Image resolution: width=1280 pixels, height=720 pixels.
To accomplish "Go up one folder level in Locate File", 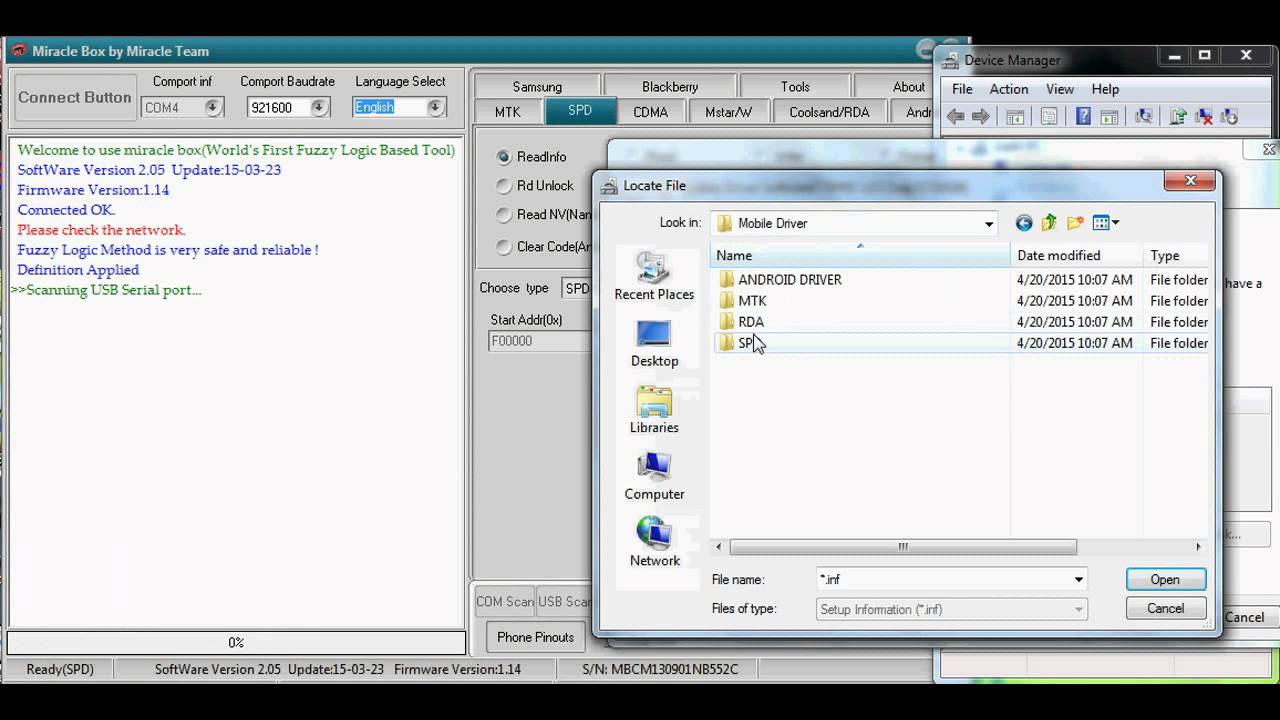I will [x=1049, y=223].
